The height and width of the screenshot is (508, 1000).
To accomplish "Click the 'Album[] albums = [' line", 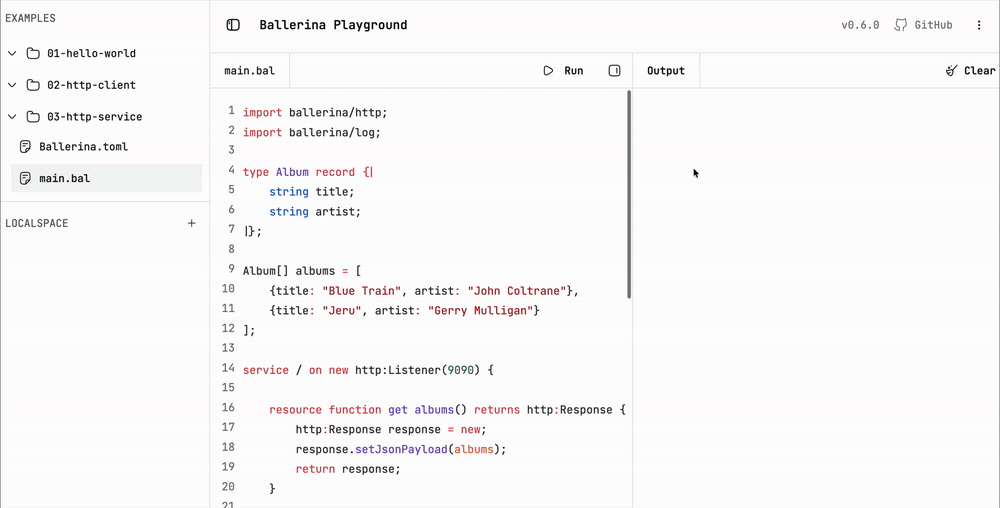I will coord(302,271).
